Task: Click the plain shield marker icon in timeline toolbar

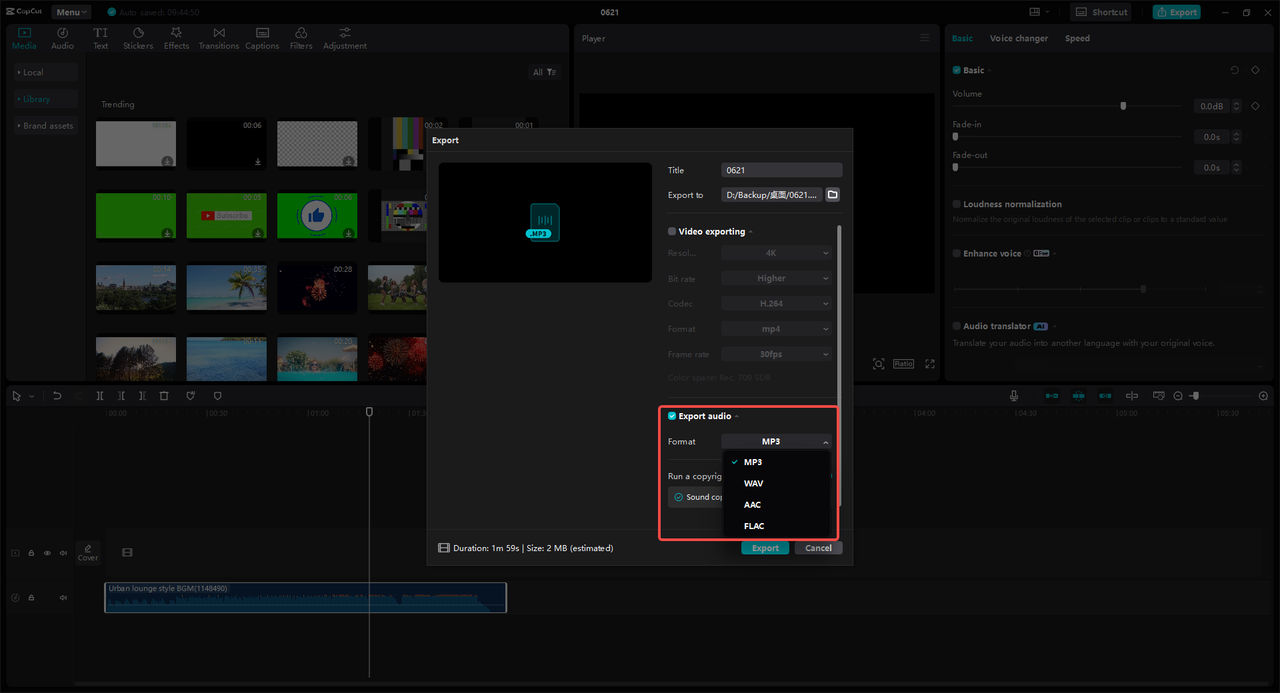Action: (x=217, y=396)
